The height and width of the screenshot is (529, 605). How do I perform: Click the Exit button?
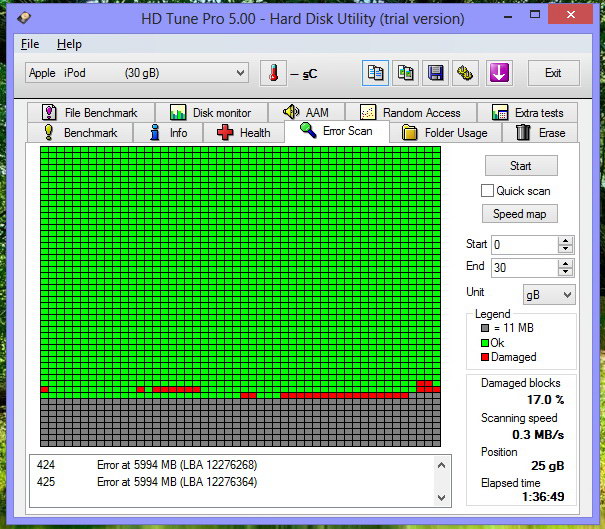552,73
